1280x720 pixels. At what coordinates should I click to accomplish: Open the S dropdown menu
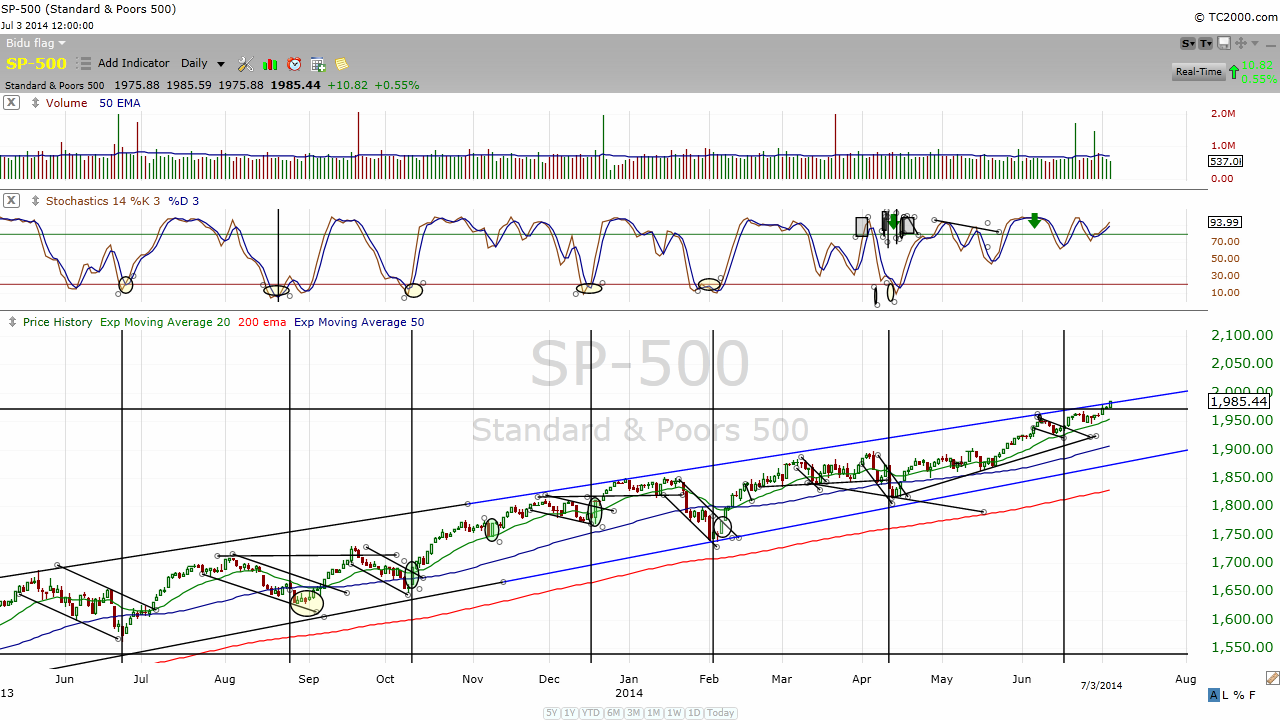tap(1188, 43)
